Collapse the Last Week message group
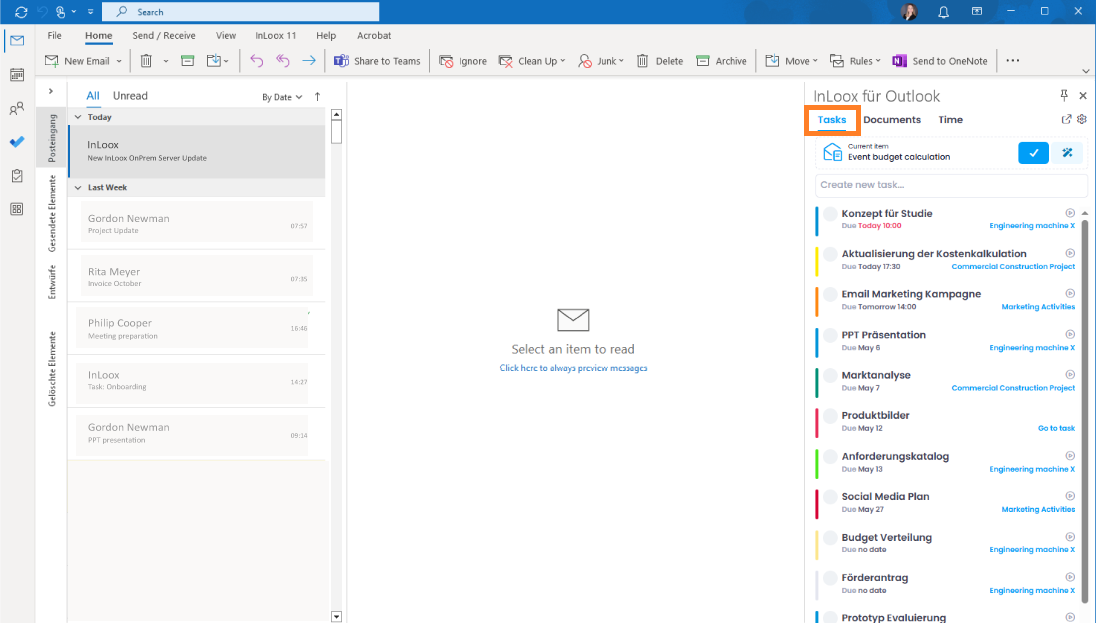This screenshot has width=1096, height=623. (x=78, y=187)
